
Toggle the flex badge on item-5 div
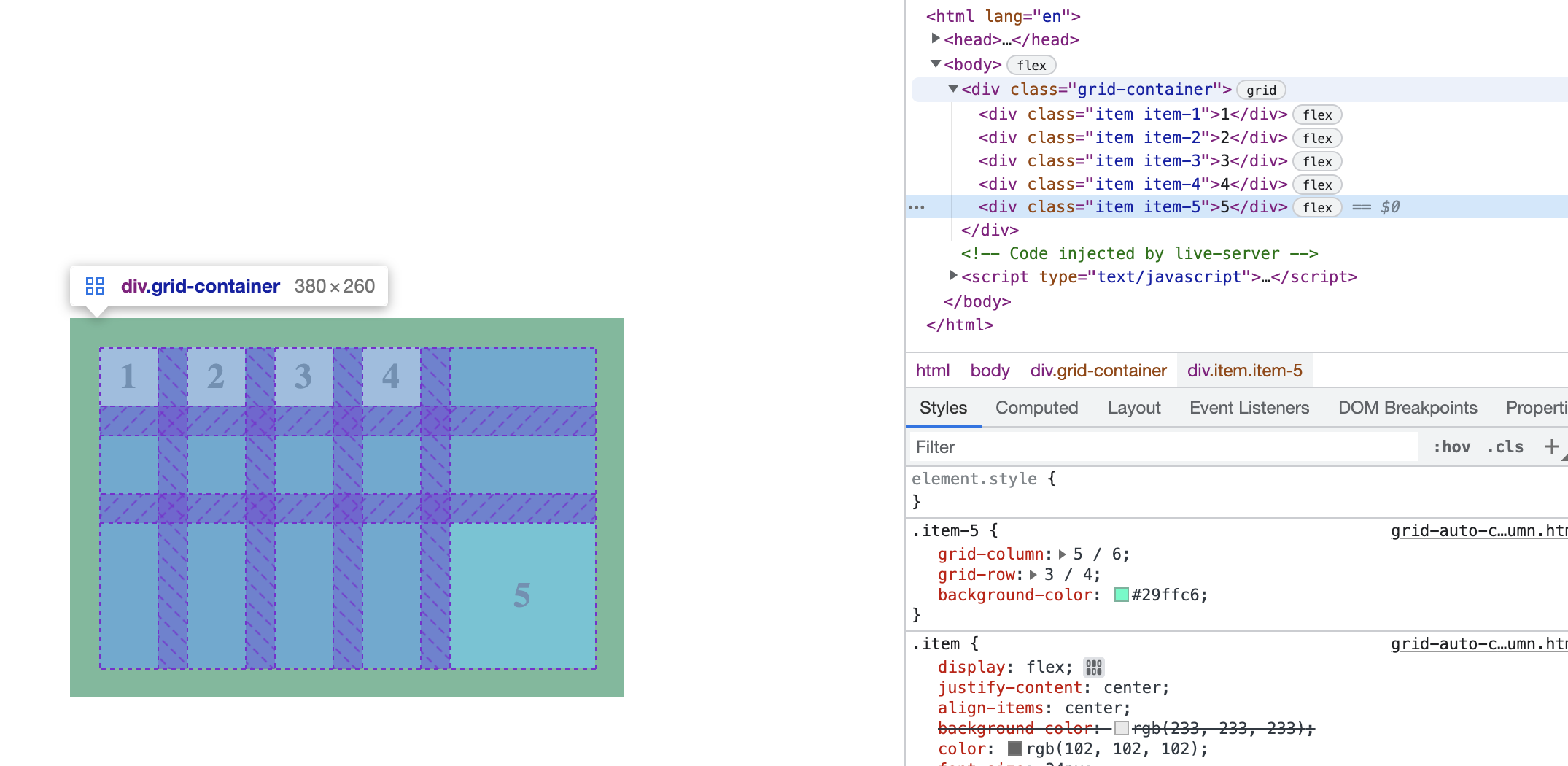click(1317, 207)
